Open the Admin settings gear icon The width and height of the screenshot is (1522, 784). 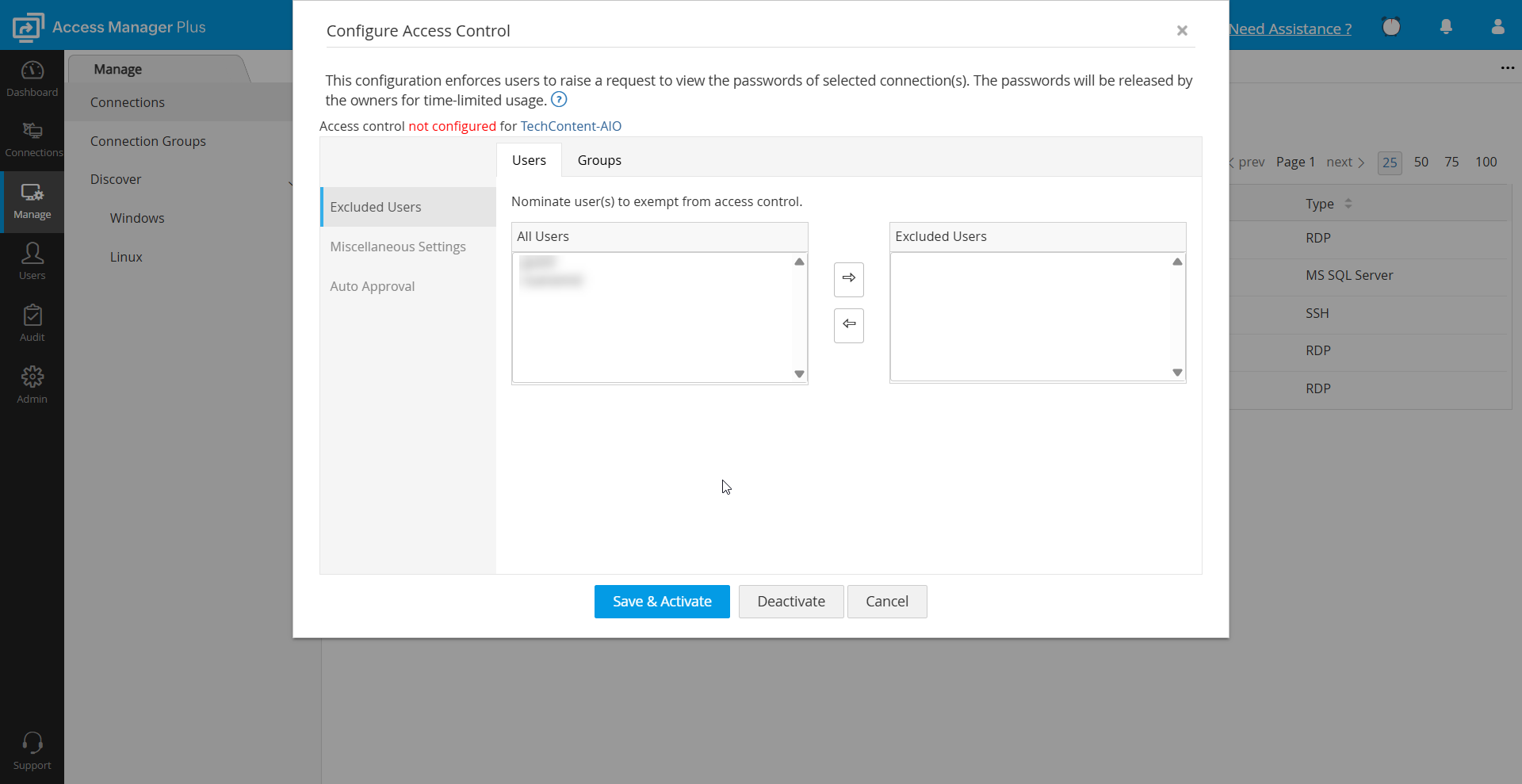32,384
